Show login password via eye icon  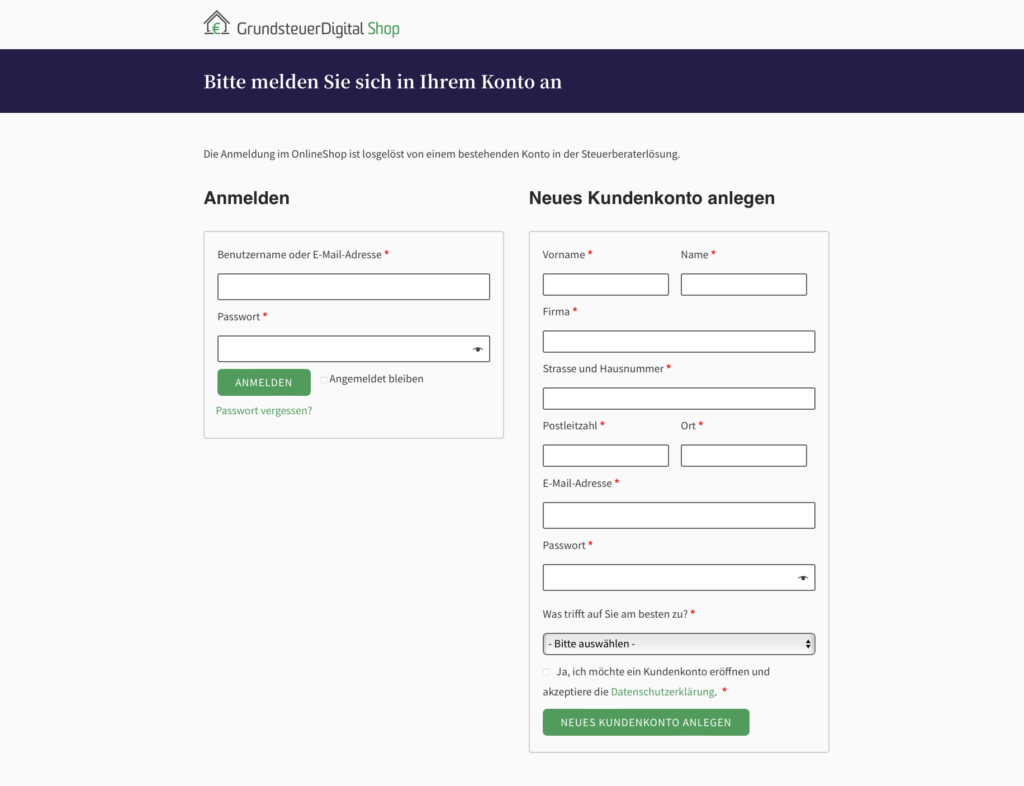pos(477,349)
